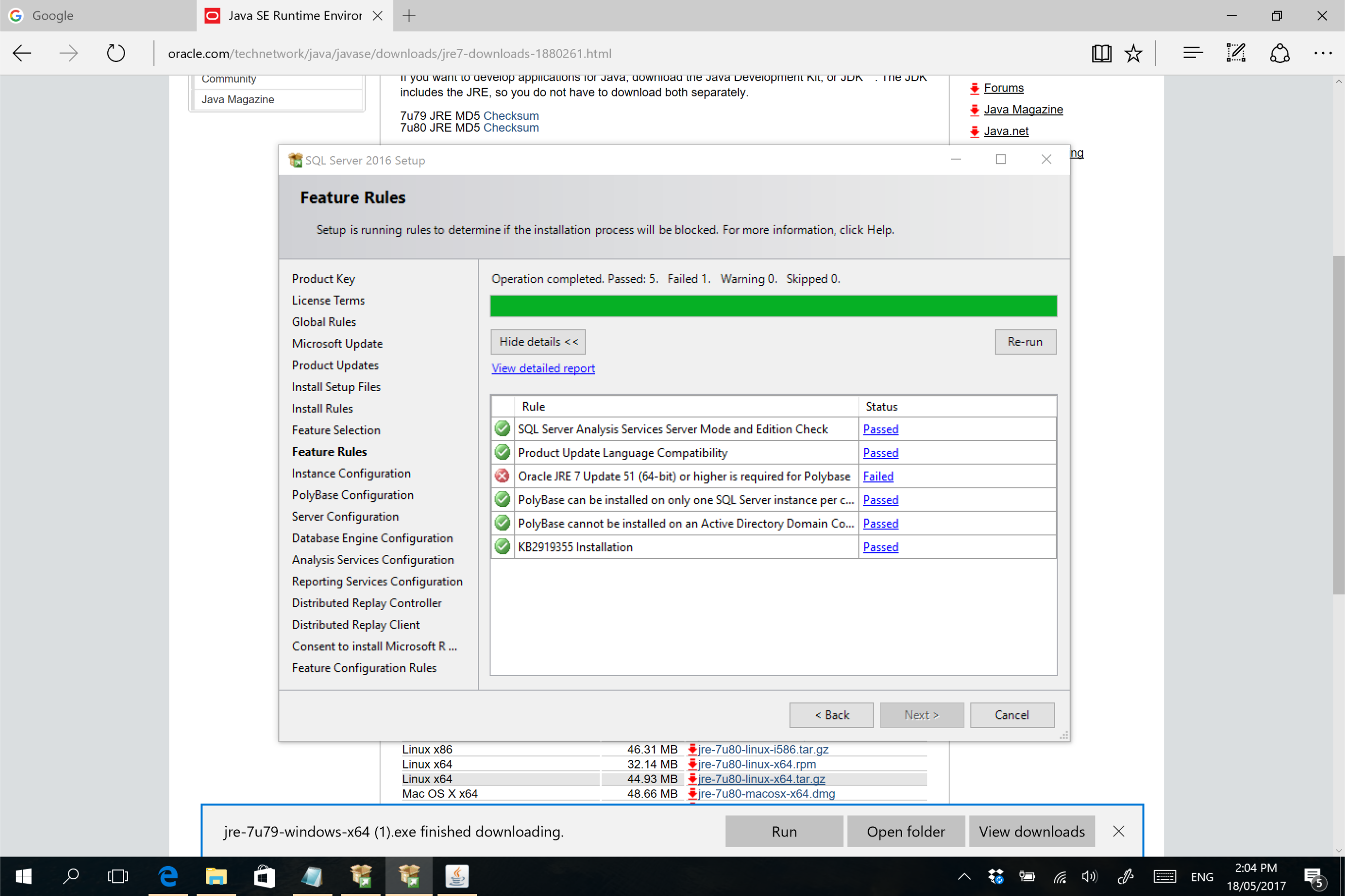
Task: Start a Web Note in Edge
Action: 1235,53
